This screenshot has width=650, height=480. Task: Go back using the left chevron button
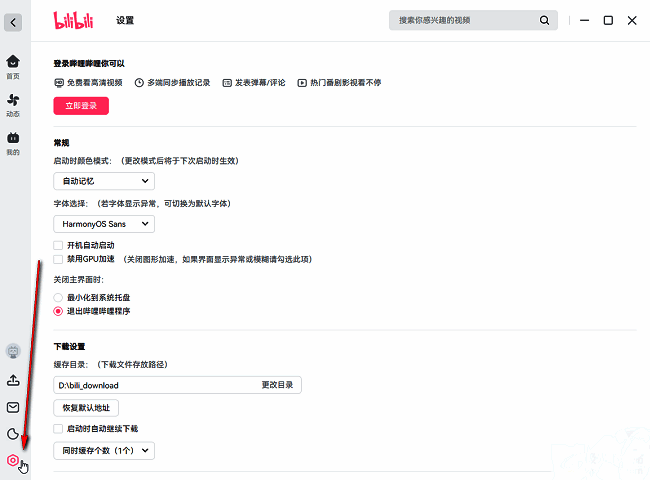point(13,22)
